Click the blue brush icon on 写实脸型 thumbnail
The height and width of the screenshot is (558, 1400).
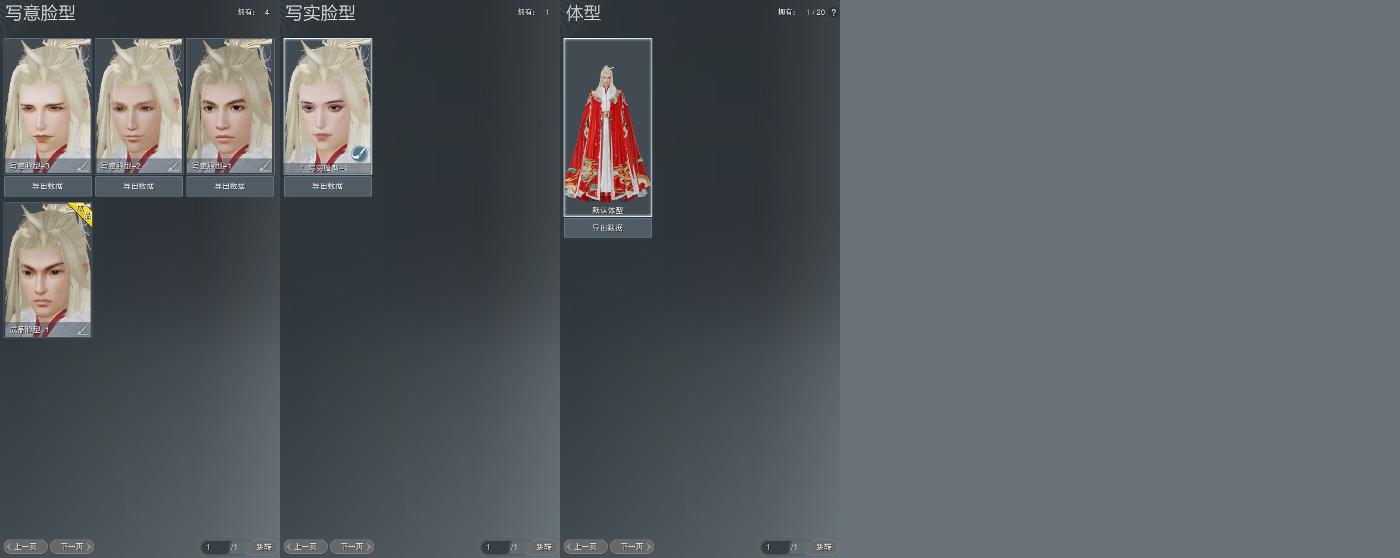pos(360,154)
